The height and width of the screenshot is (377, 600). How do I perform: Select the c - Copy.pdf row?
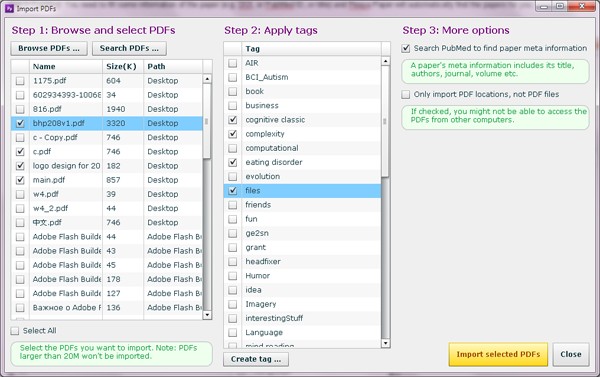pos(107,137)
